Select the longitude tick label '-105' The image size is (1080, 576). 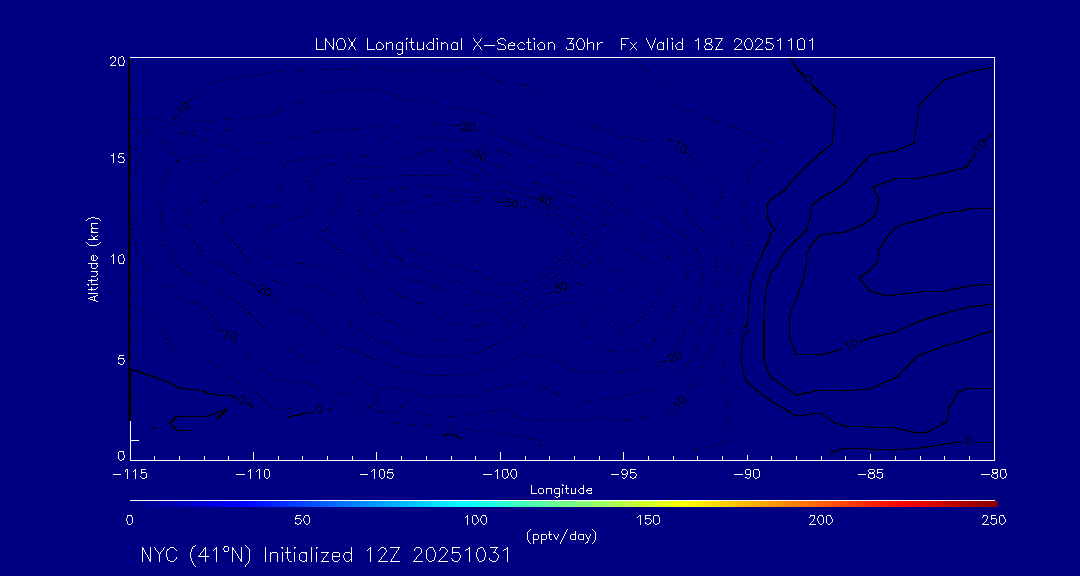[376, 473]
